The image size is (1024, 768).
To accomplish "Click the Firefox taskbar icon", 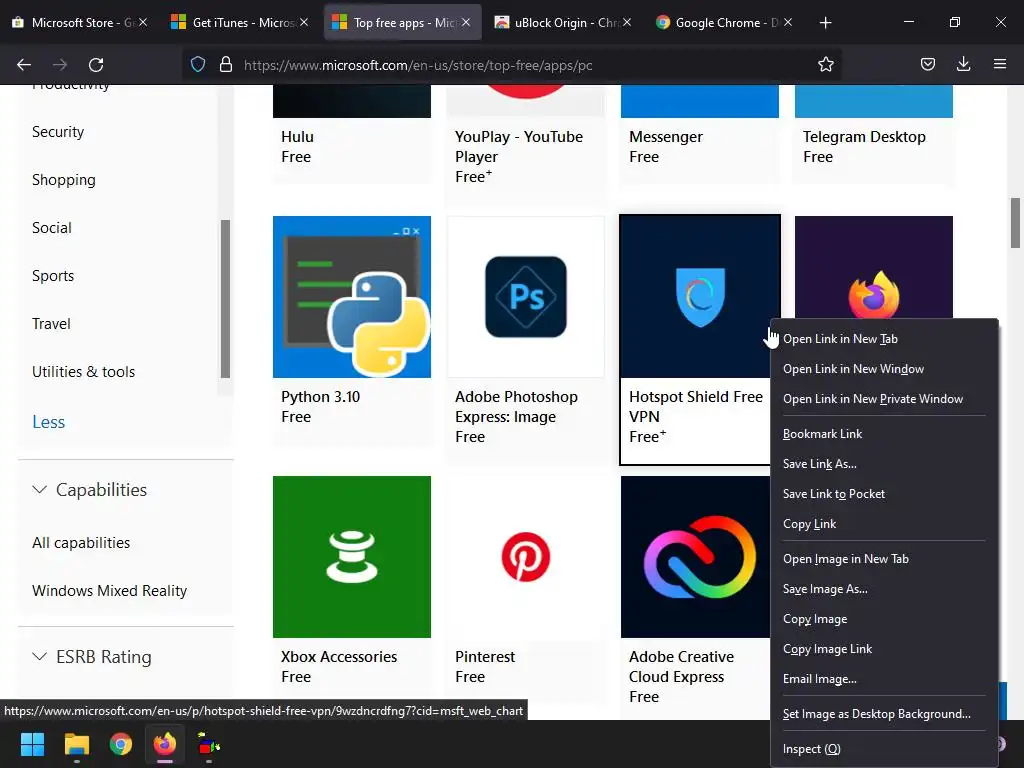I will coord(165,744).
